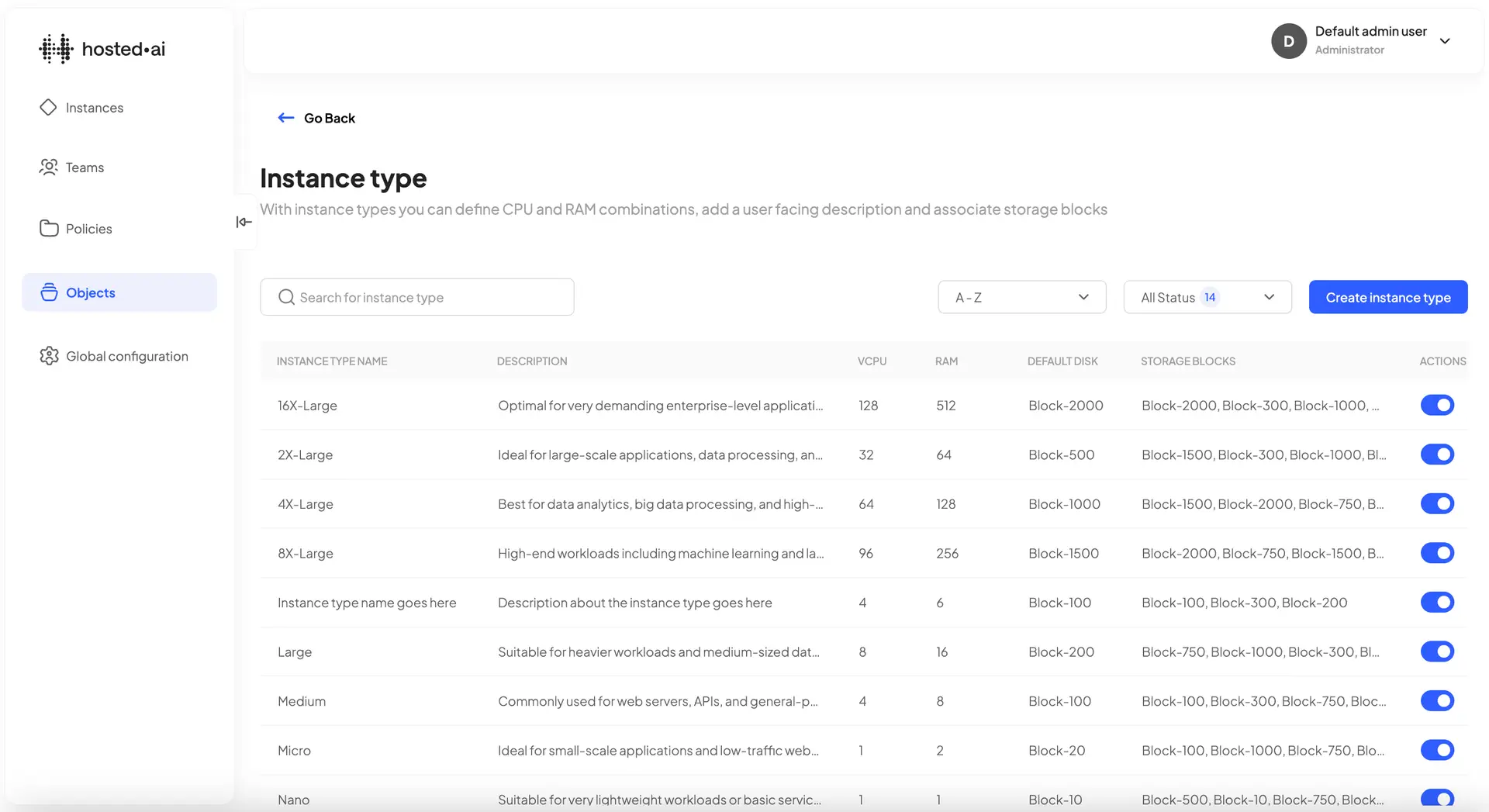
Task: Disable the Medium instance type switch
Action: click(x=1437, y=700)
